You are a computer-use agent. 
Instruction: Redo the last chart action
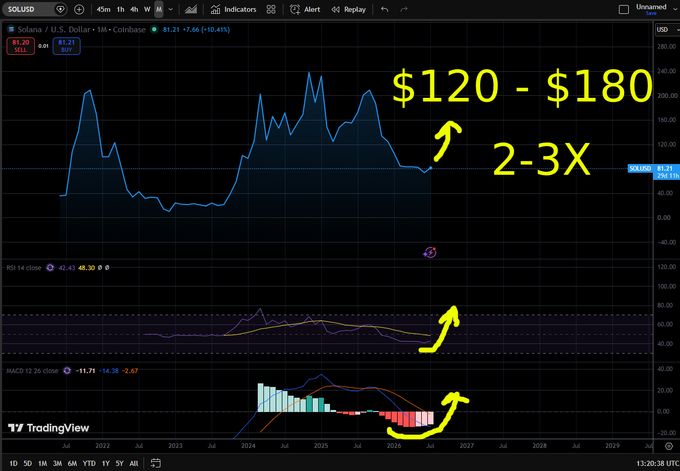[x=404, y=9]
